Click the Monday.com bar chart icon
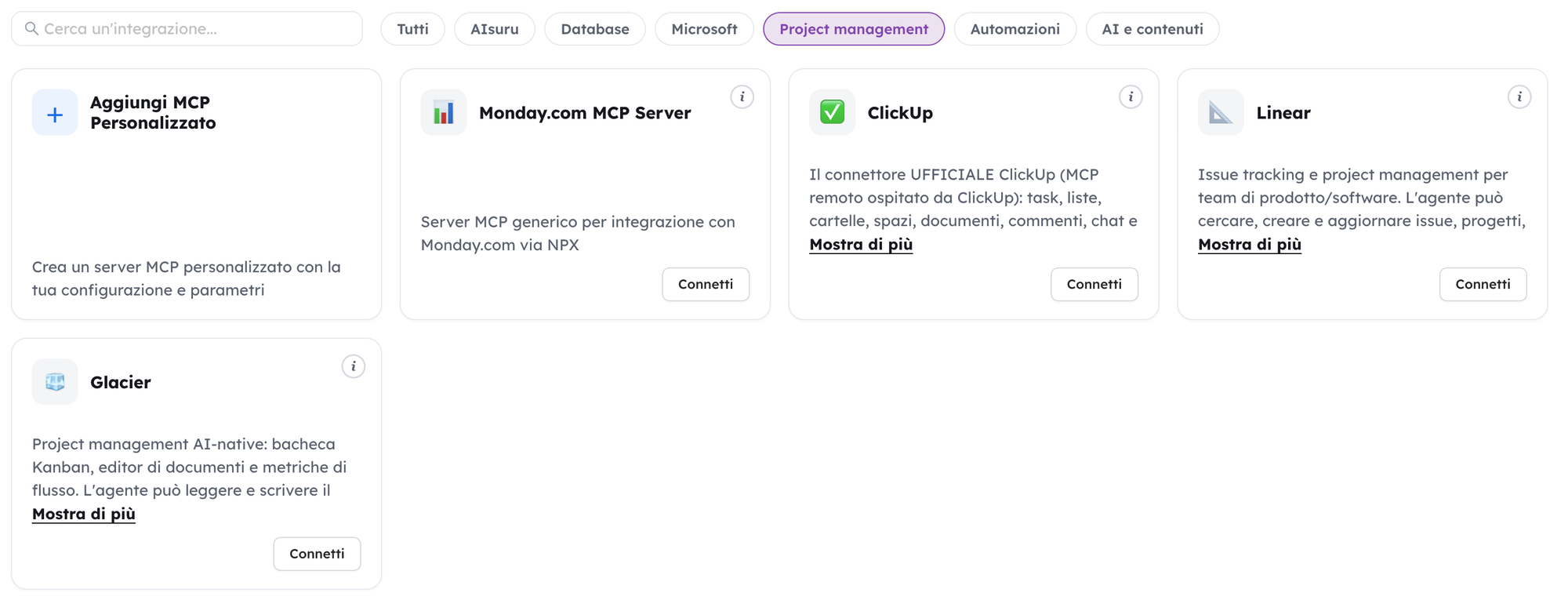 click(x=444, y=113)
